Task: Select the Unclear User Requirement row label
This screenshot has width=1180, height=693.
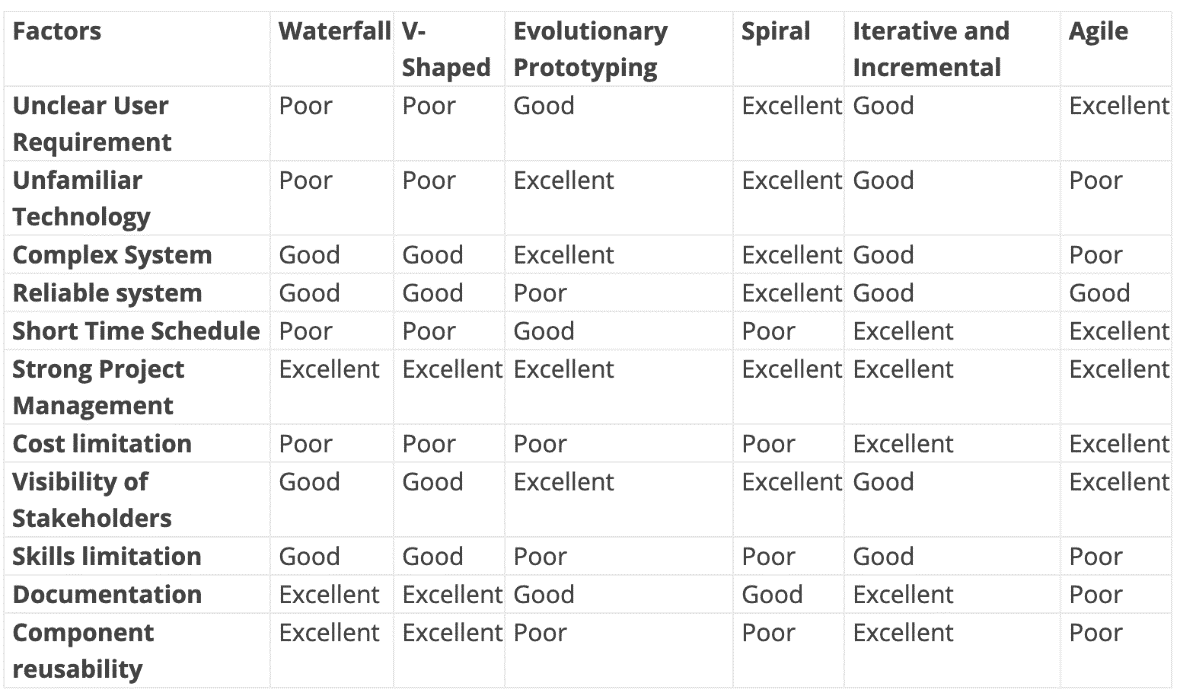Action: [x=91, y=124]
